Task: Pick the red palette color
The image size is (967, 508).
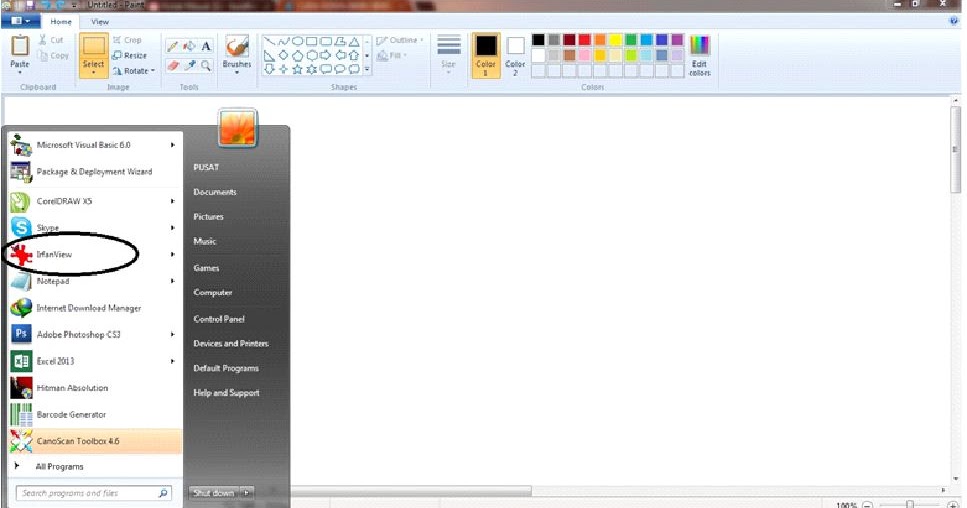Action: click(x=585, y=40)
